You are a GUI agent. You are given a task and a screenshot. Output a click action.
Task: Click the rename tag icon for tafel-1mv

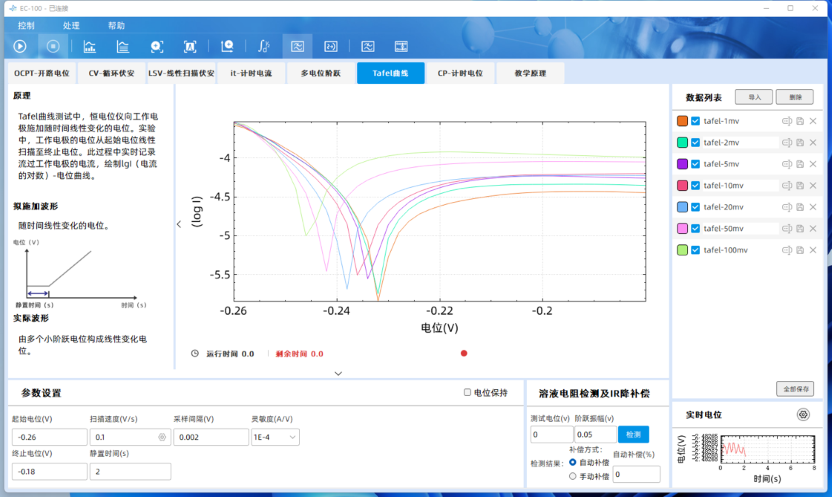coord(787,121)
